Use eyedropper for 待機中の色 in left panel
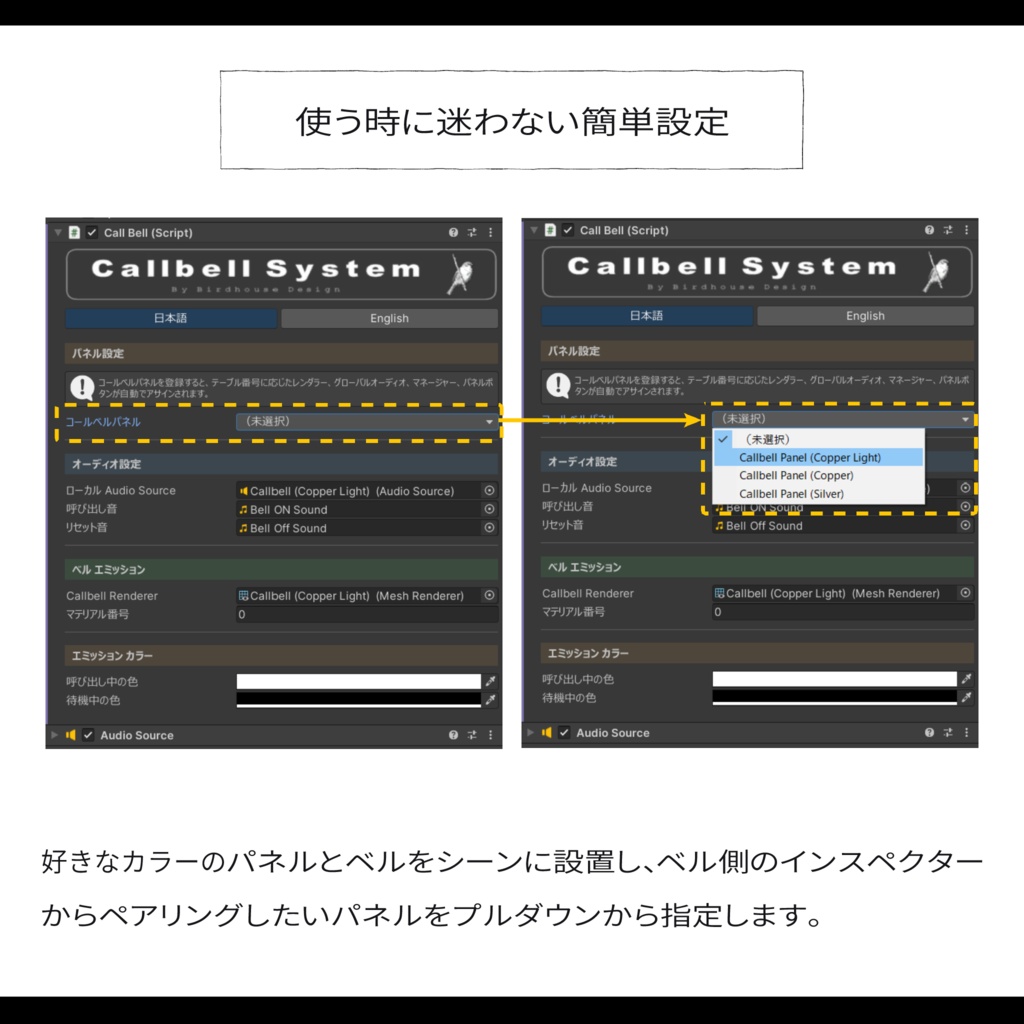 pos(490,699)
